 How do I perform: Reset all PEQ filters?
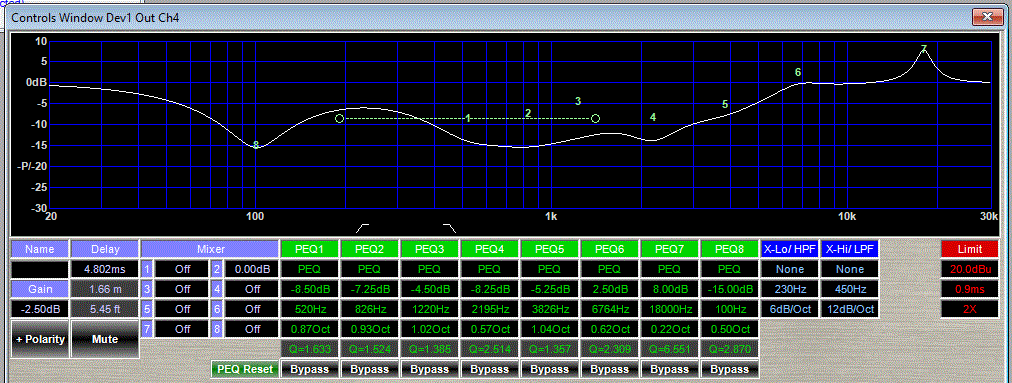click(x=245, y=369)
